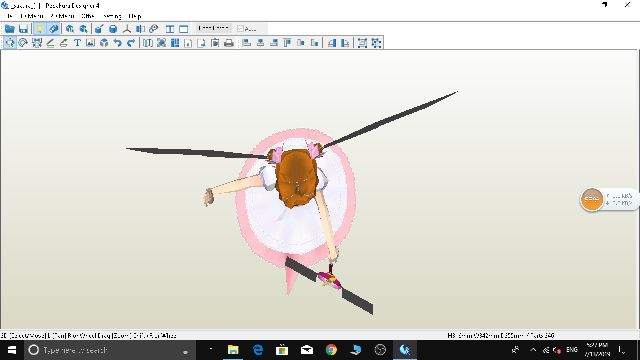Click the taskbar search box
This screenshot has height=360, width=640.
(x=109, y=350)
